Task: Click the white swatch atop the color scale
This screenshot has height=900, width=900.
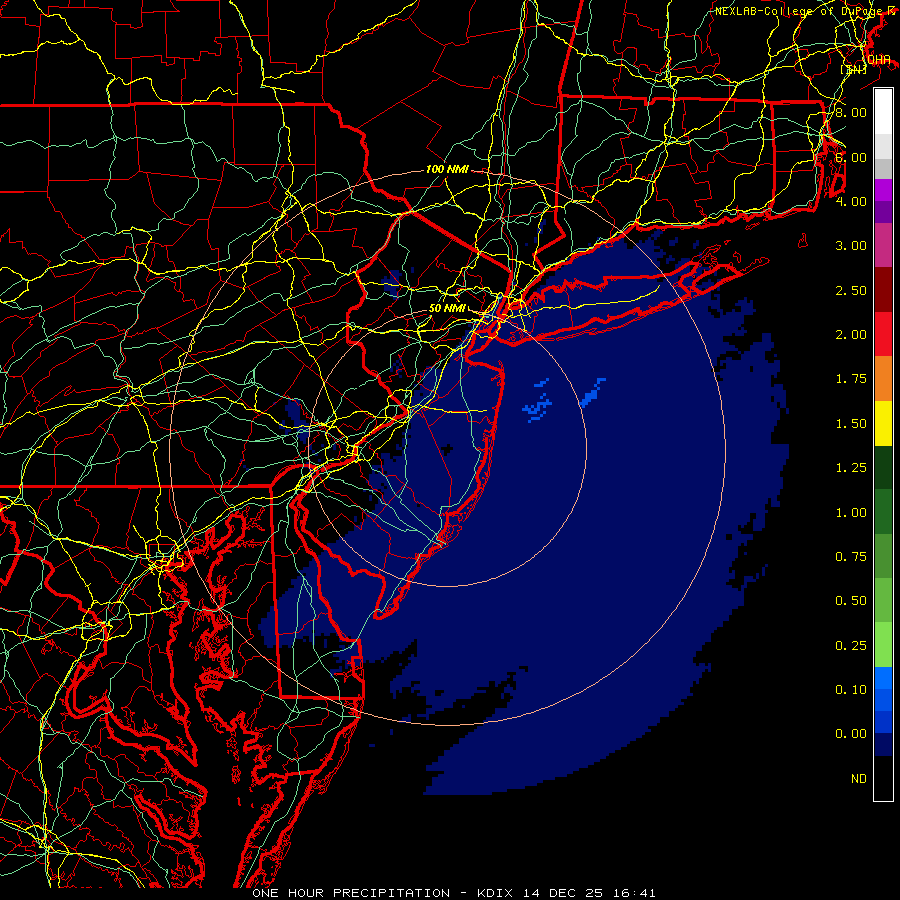Action: [883, 111]
